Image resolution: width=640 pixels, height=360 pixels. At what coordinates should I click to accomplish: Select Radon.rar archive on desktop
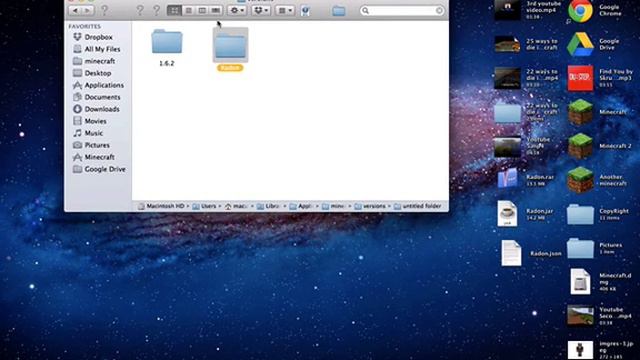point(507,179)
